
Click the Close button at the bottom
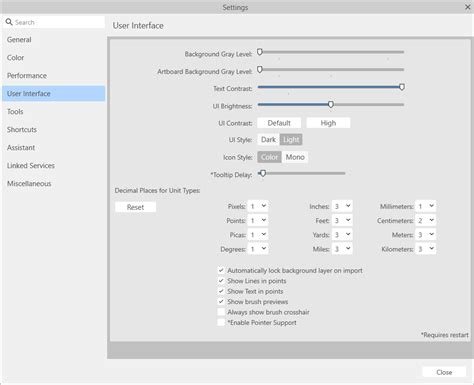click(444, 372)
